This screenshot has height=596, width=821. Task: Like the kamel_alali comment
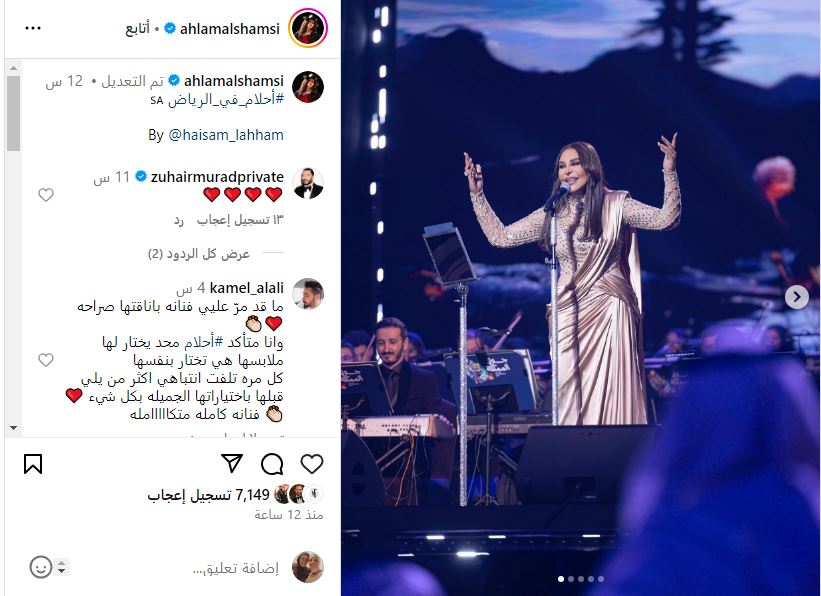pos(46,360)
